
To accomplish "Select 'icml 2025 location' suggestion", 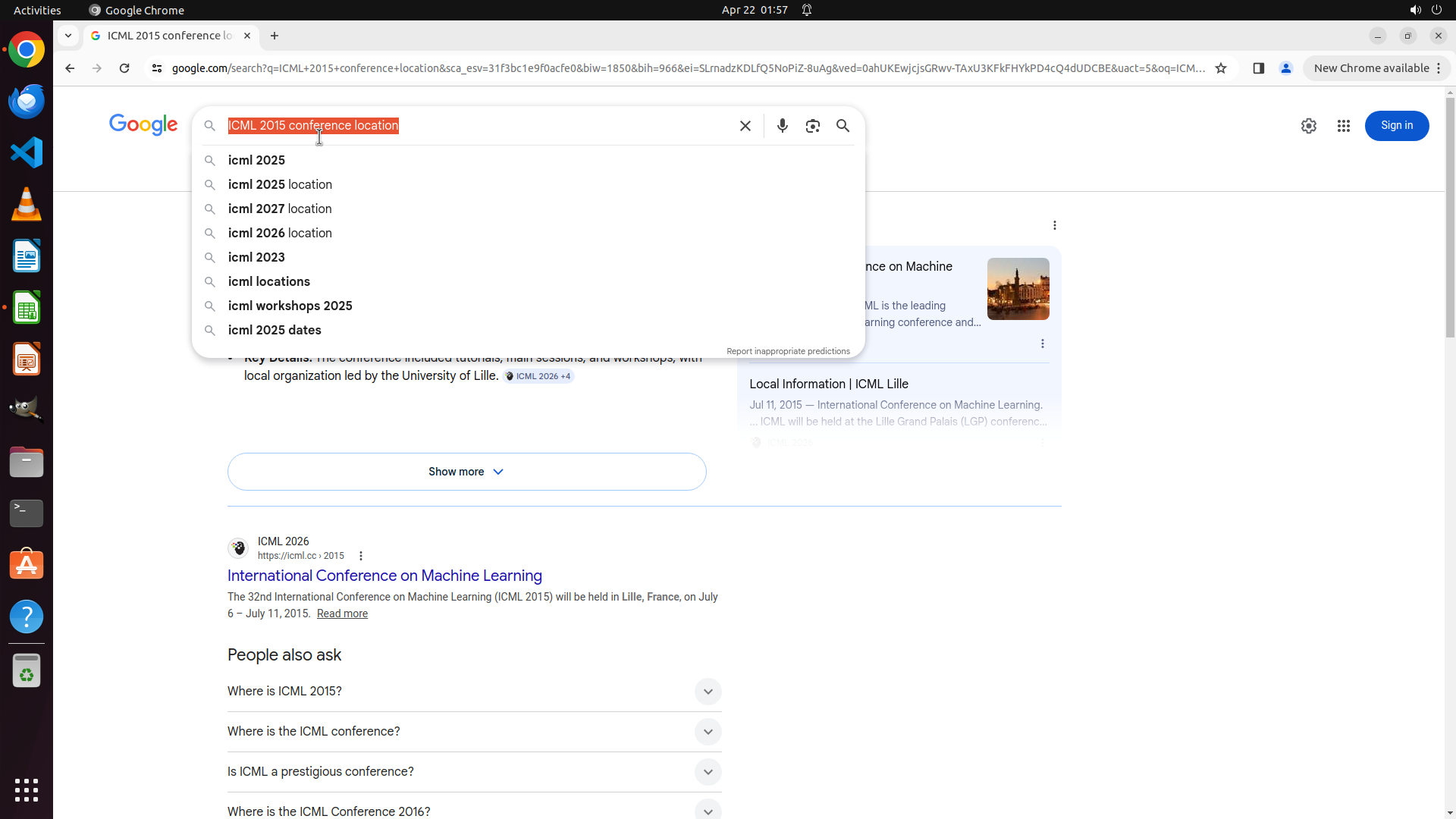I will tap(280, 184).
